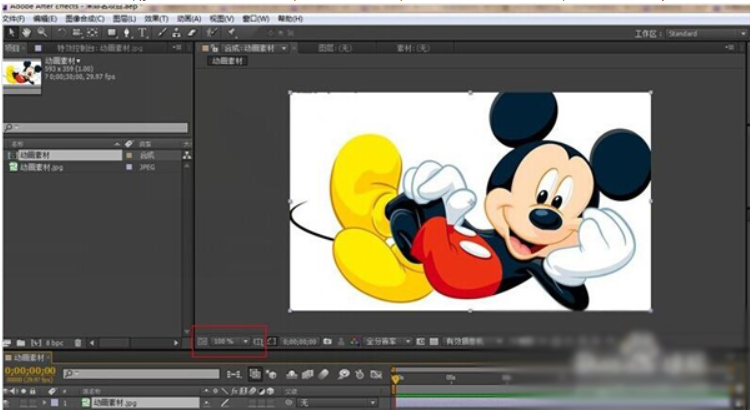Select the Pen tool
Image resolution: width=750 pixels, height=413 pixels.
(x=127, y=33)
